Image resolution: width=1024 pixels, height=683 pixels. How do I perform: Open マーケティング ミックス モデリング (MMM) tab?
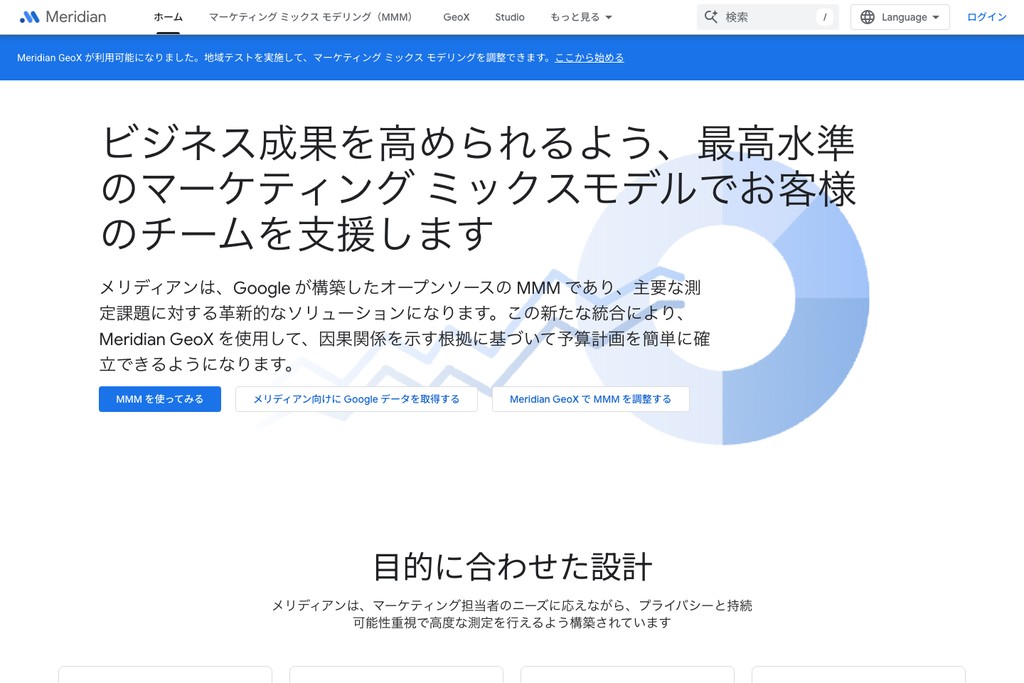point(312,17)
